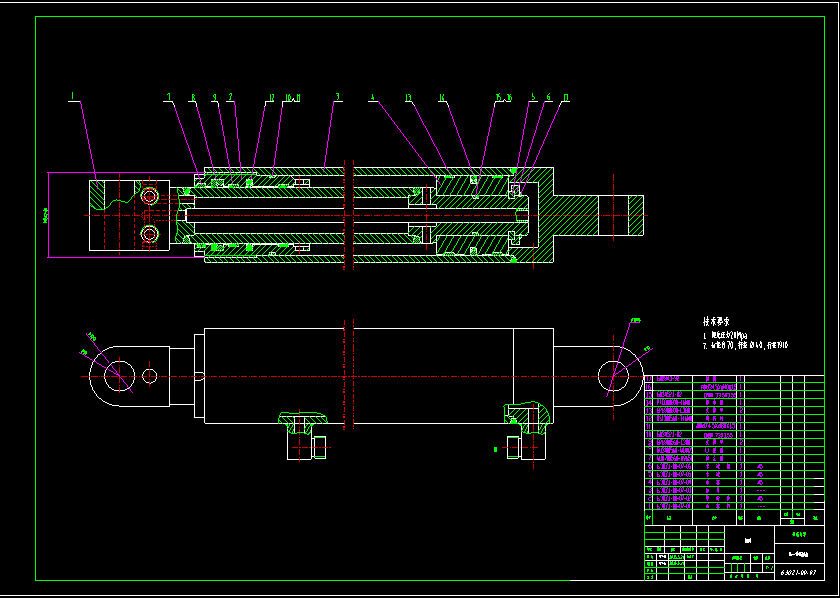The image size is (840, 598).
Task: Select balloon number 9 in the section view
Action: (215, 97)
